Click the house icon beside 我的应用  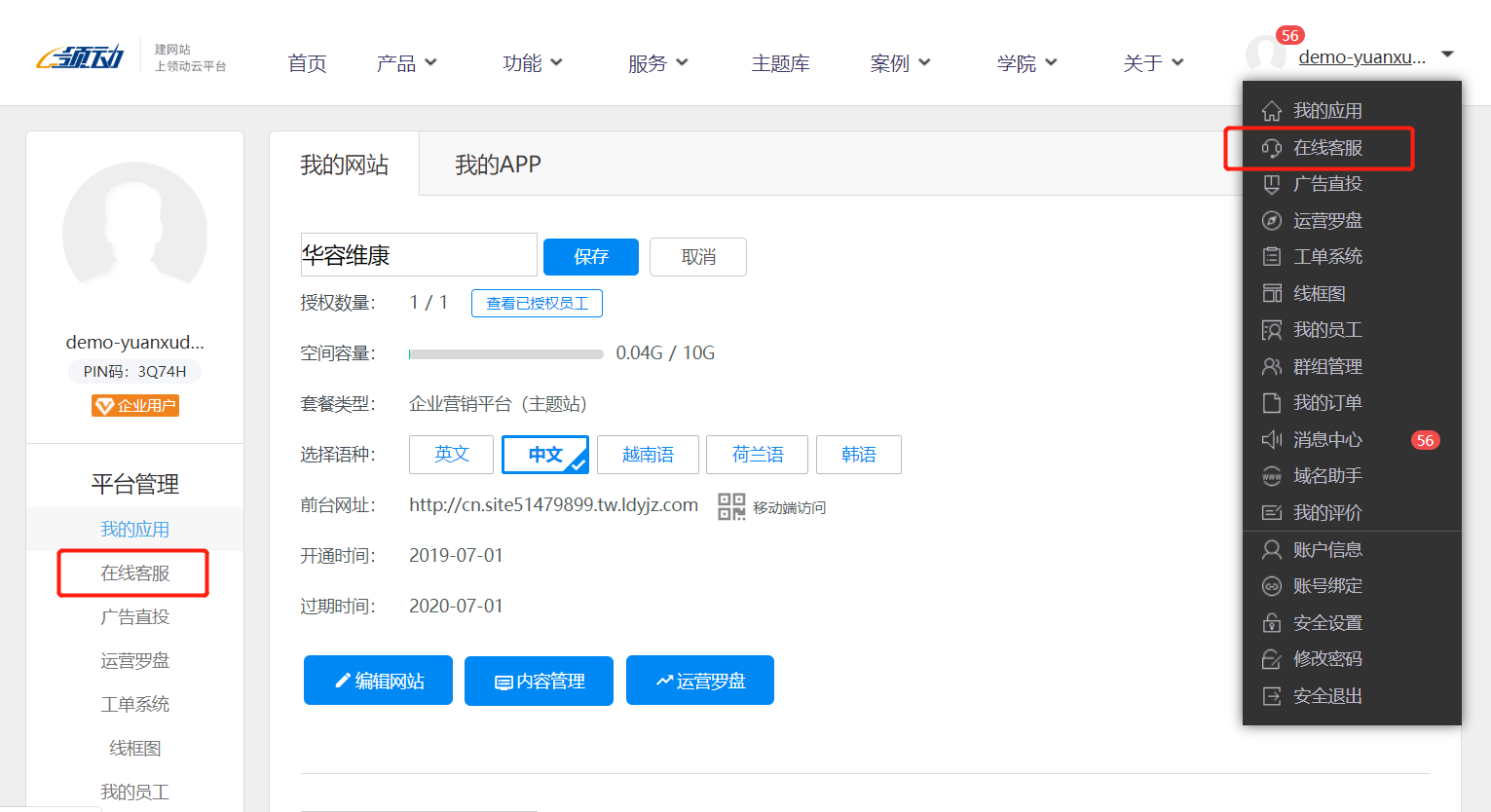1271,111
